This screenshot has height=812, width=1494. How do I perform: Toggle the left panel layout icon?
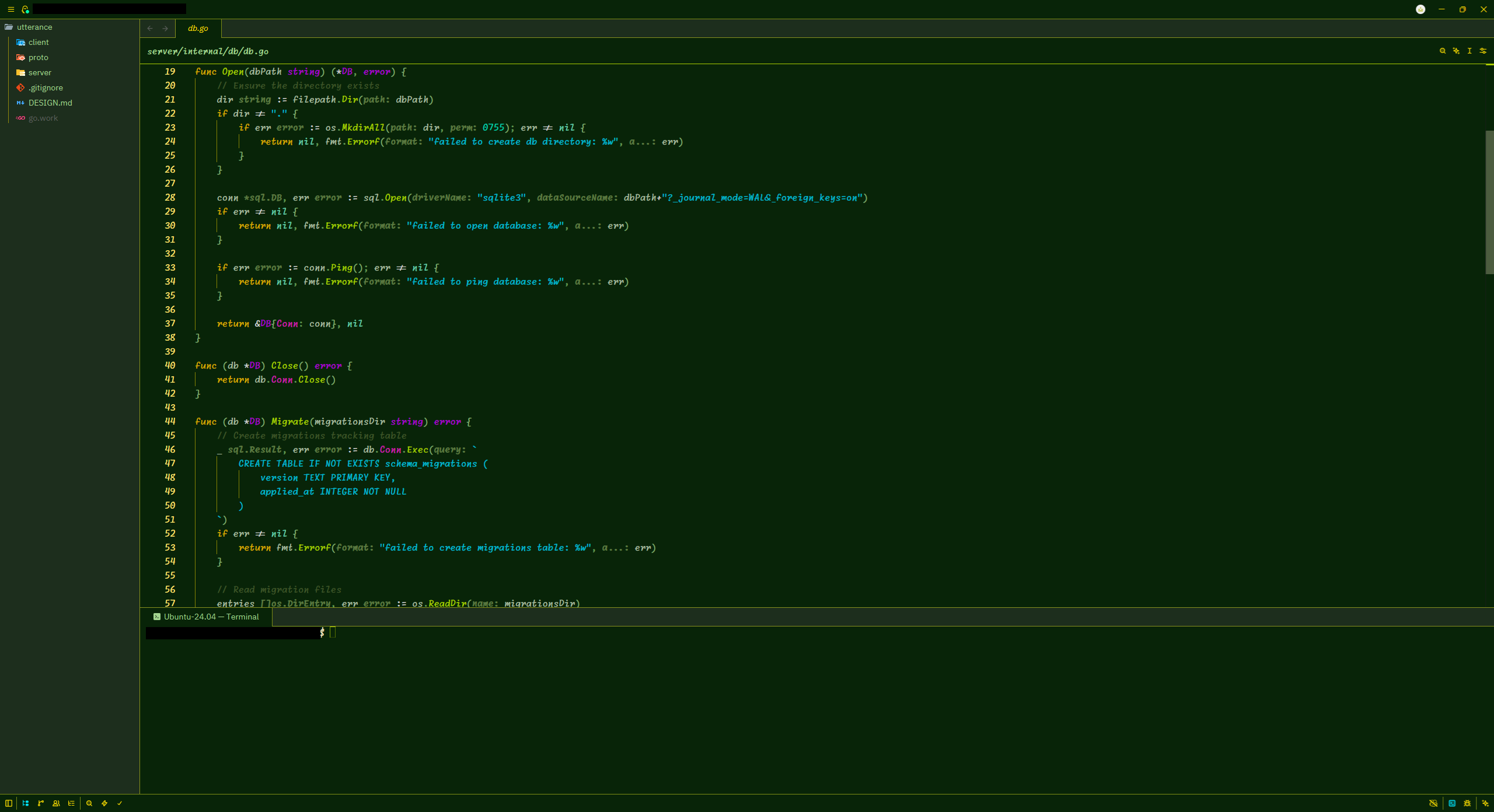(x=9, y=803)
